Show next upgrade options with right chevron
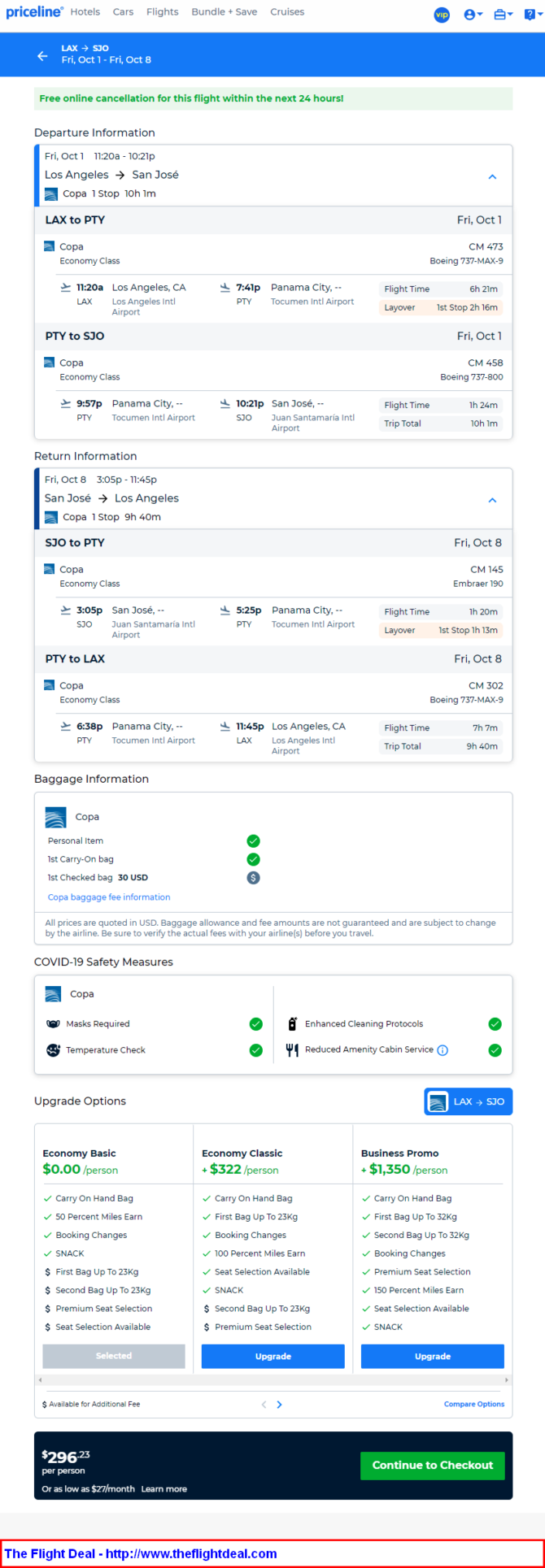This screenshot has width=545, height=1568. (x=279, y=1404)
